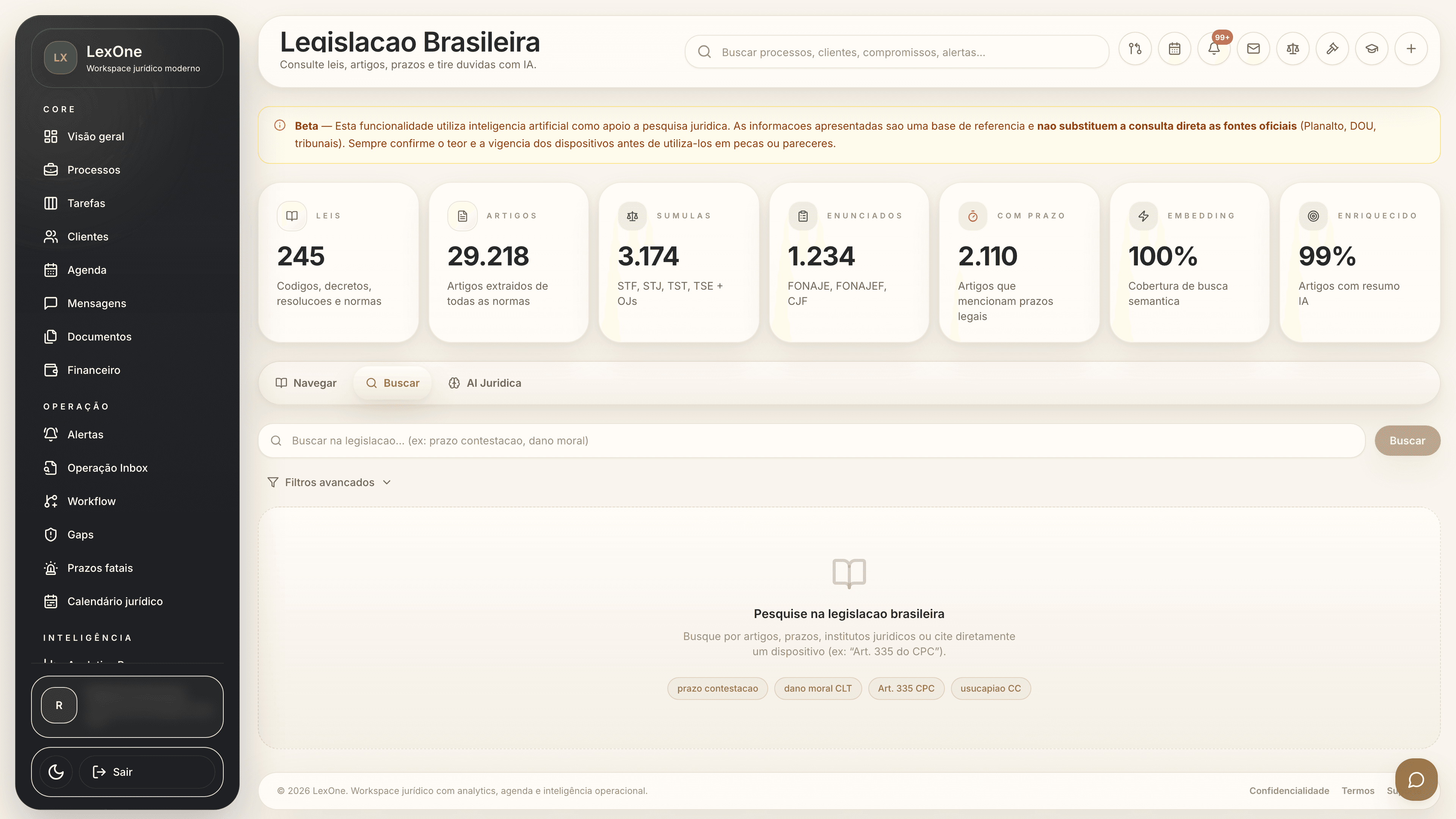Open the notifications bell with 99+ badge
This screenshot has height=819, width=1456.
[x=1213, y=49]
